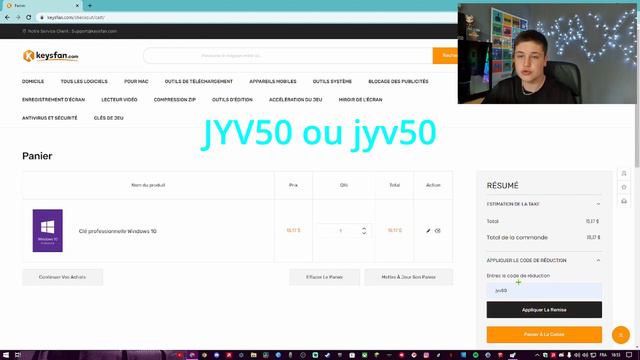
Task: Open a new browser tab with plus
Action: point(90,6)
